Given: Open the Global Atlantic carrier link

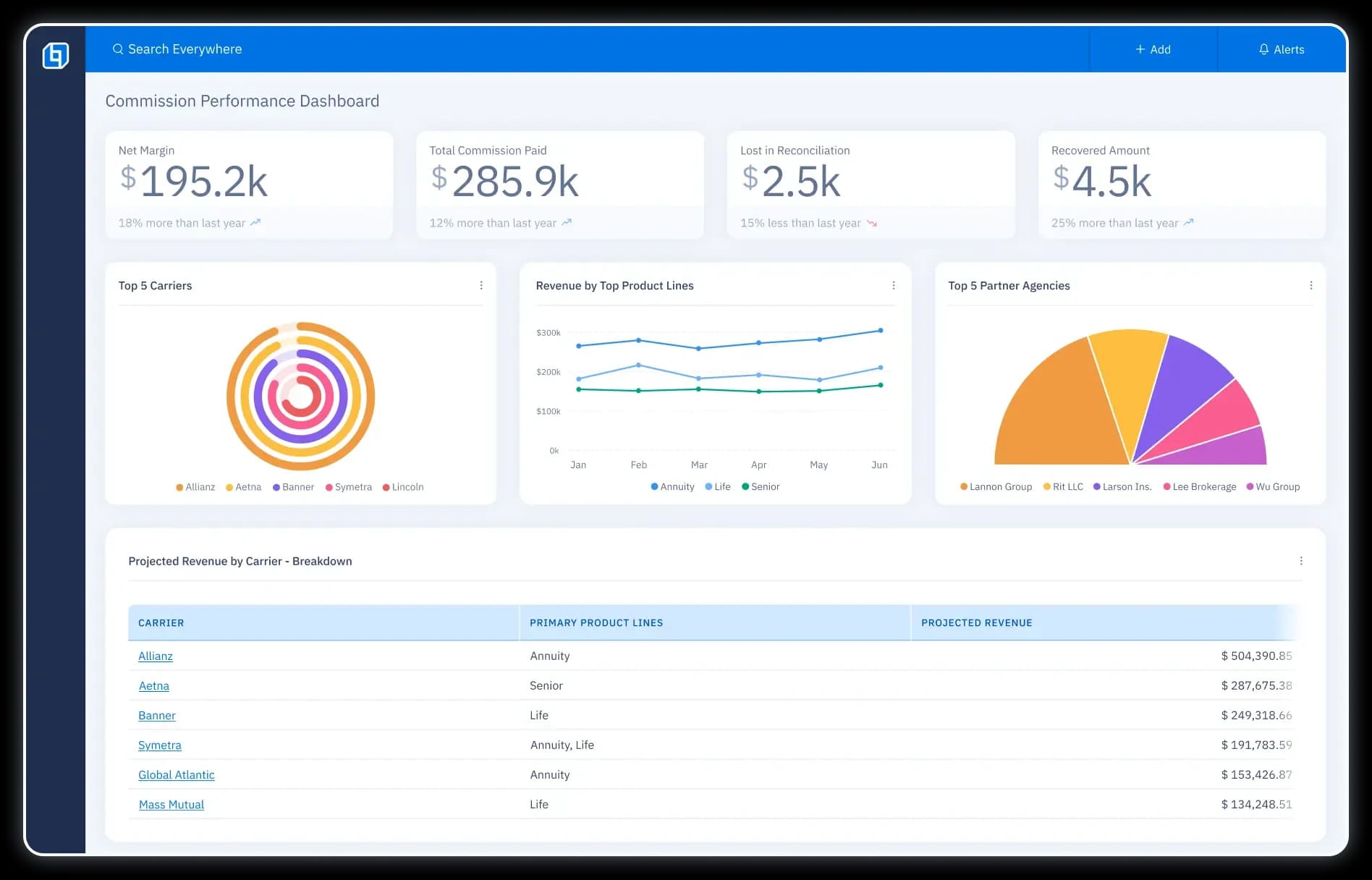Looking at the screenshot, I should 177,775.
